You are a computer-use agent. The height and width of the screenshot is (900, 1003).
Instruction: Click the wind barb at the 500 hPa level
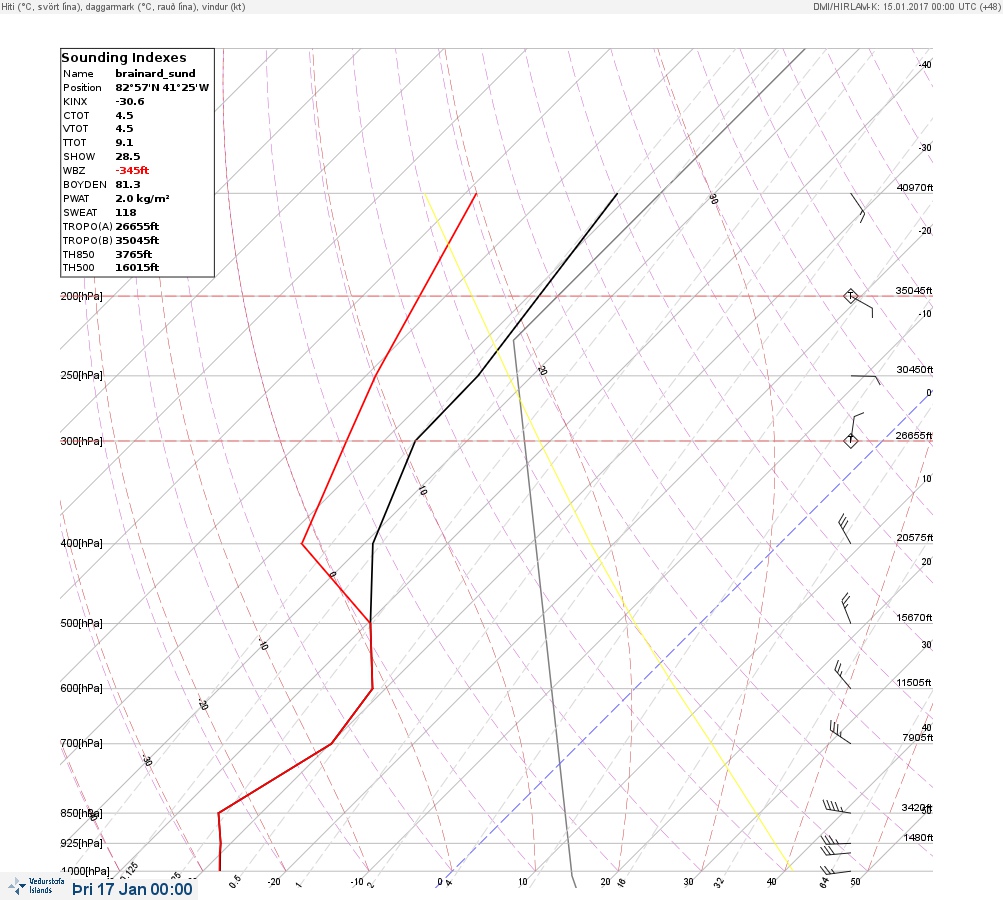coord(846,608)
